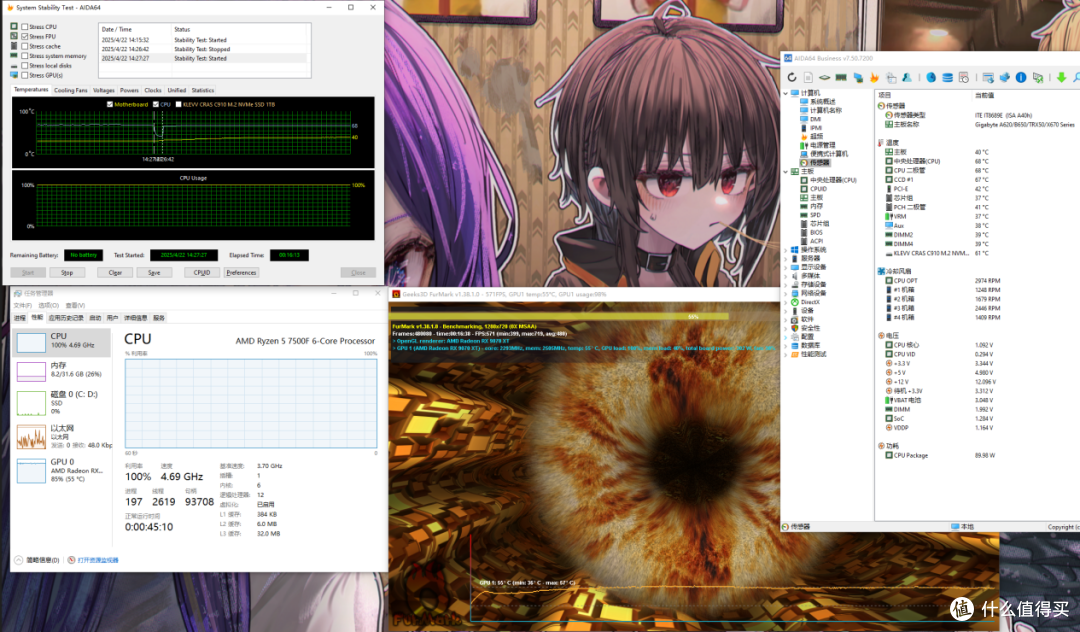Click the motherboard chip icon in AIDA64 toolbar
This screenshot has height=632, width=1080.
tap(824, 78)
